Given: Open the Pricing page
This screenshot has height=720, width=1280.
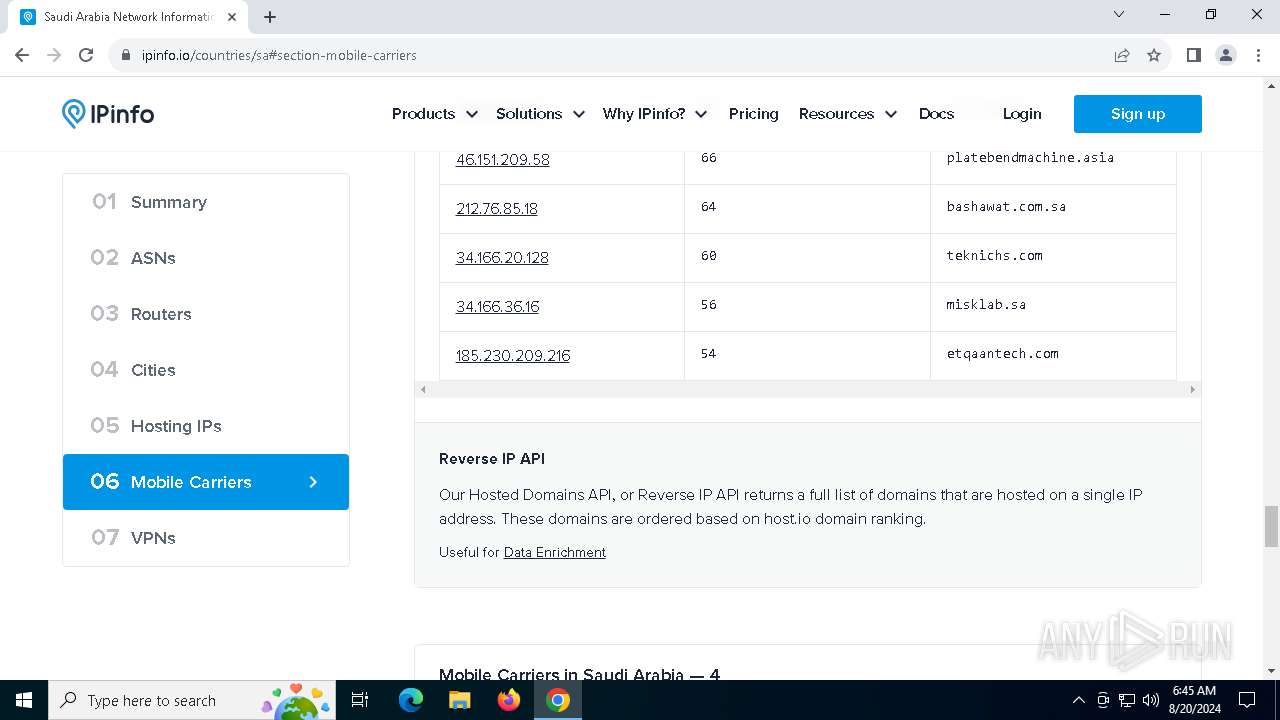Looking at the screenshot, I should pos(753,114).
